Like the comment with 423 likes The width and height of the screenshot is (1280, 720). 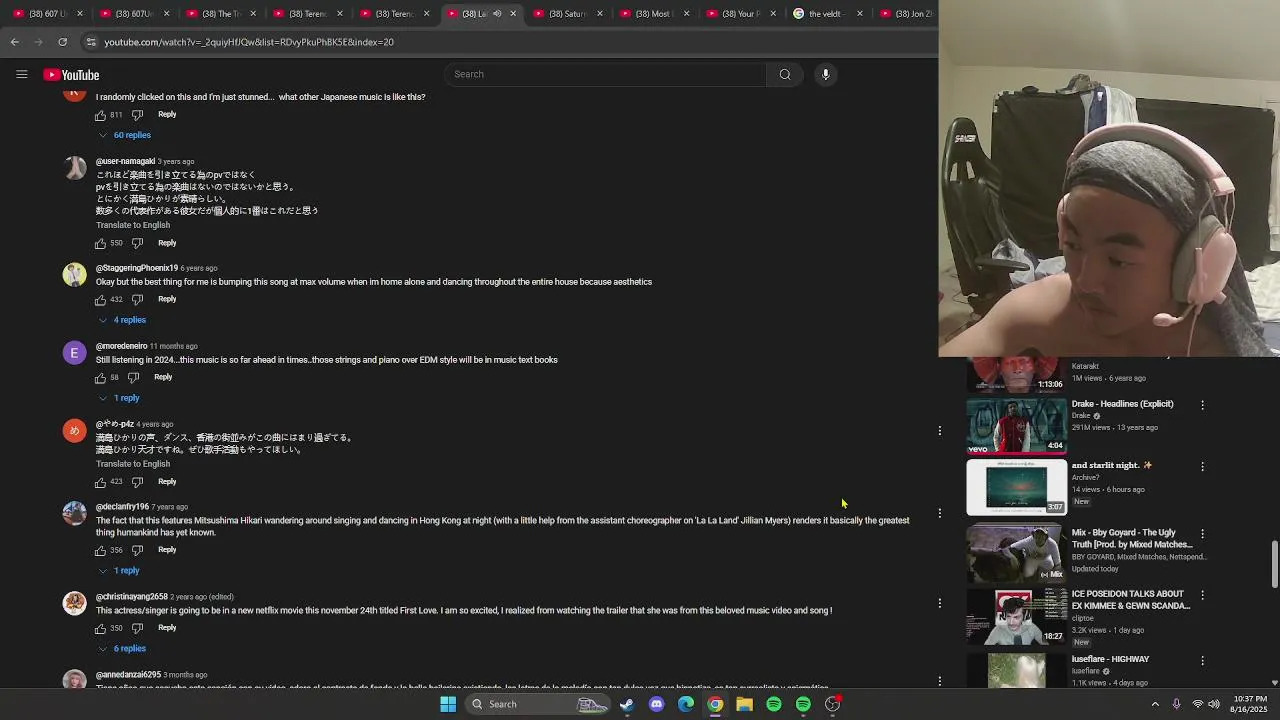[x=100, y=482]
